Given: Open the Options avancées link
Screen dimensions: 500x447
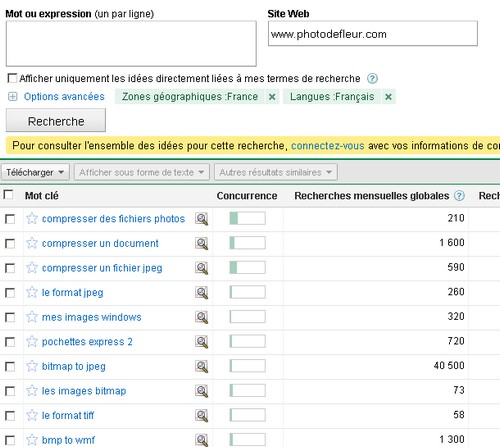Looking at the screenshot, I should click(x=64, y=97).
